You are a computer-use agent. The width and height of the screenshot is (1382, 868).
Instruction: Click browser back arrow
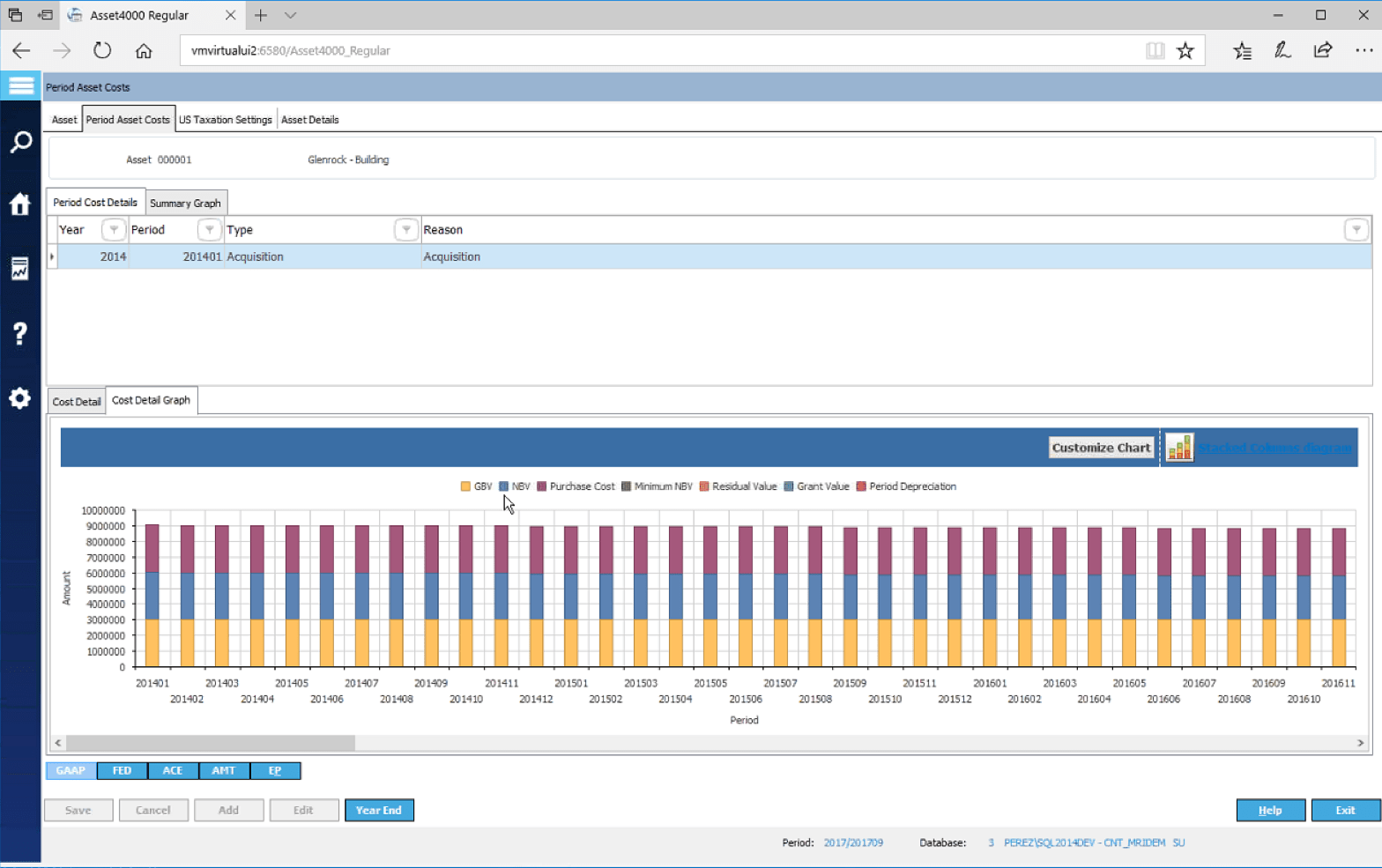(21, 50)
